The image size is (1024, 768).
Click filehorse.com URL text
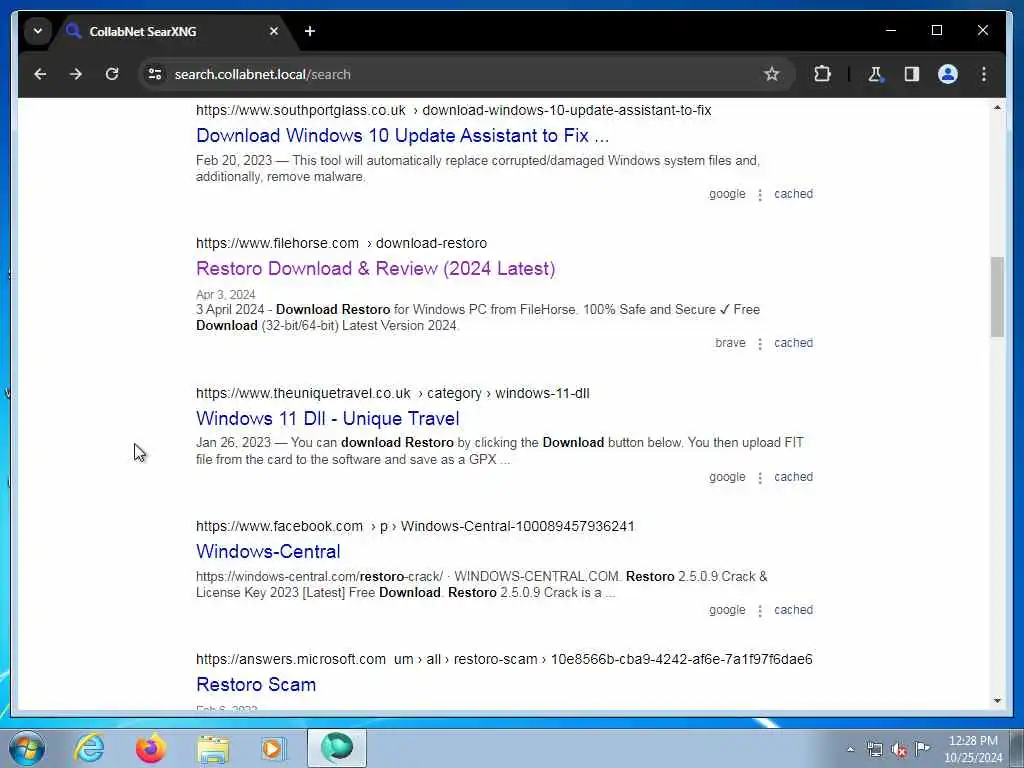(x=342, y=243)
